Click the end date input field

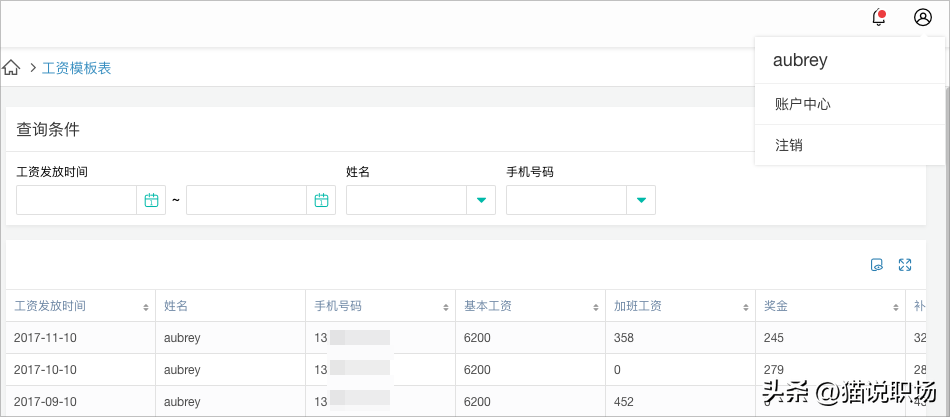point(246,200)
